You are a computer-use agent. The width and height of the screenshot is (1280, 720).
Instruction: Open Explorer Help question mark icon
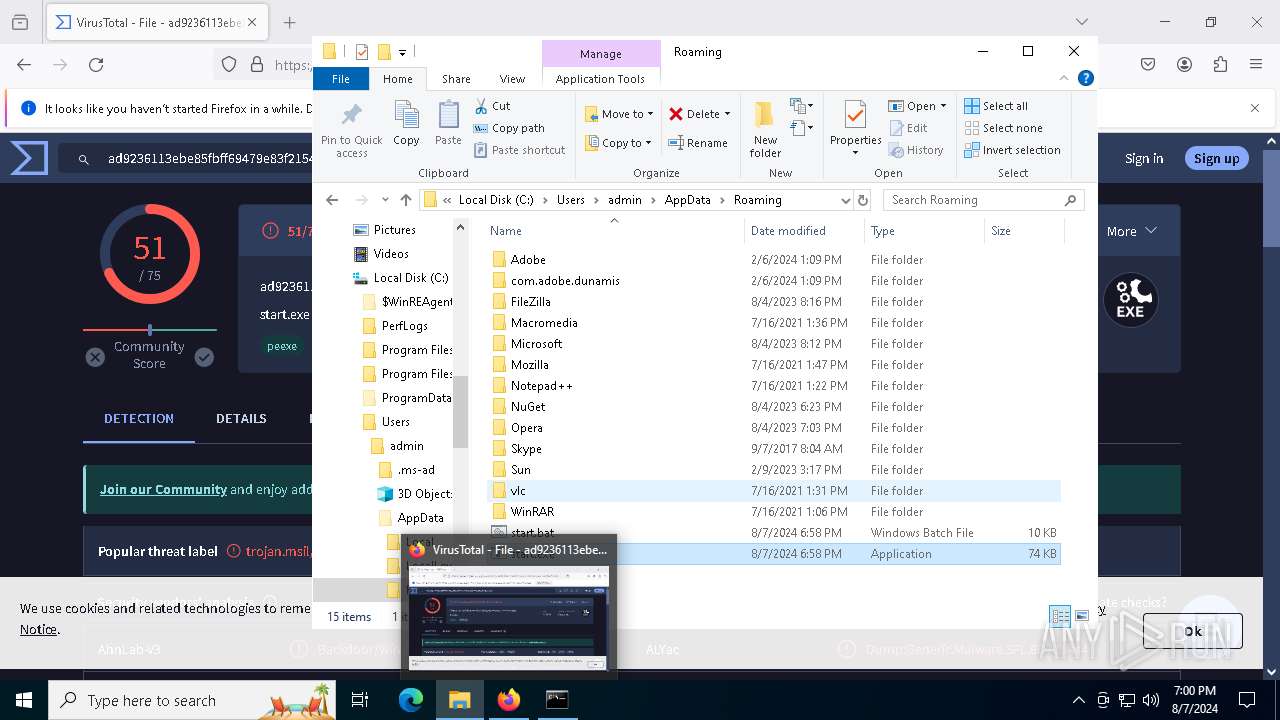[x=1085, y=78]
